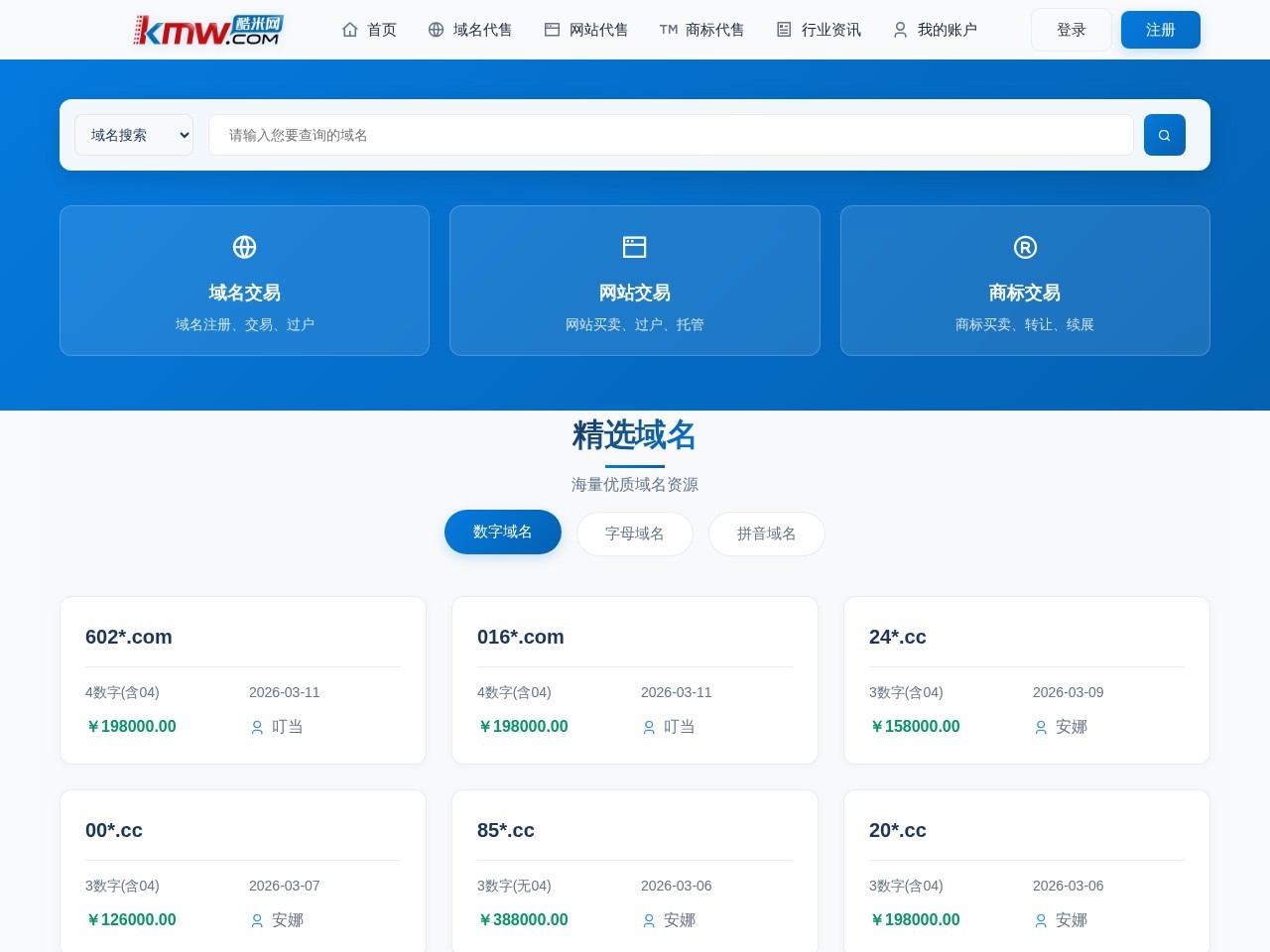Click the user icon next to 我的账户
The width and height of the screenshot is (1270, 952).
pyautogui.click(x=899, y=30)
